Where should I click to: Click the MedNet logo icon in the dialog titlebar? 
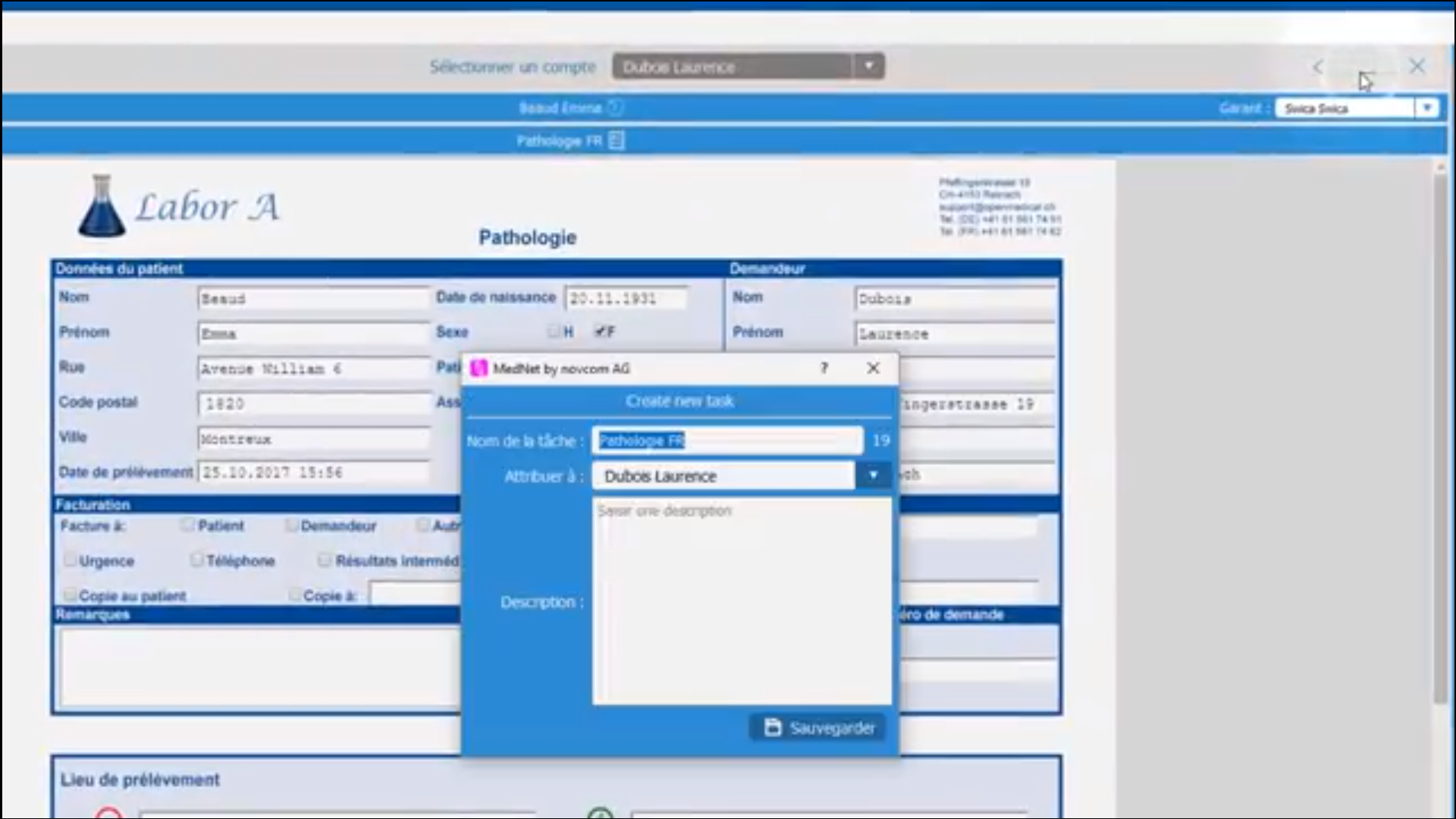pos(479,369)
